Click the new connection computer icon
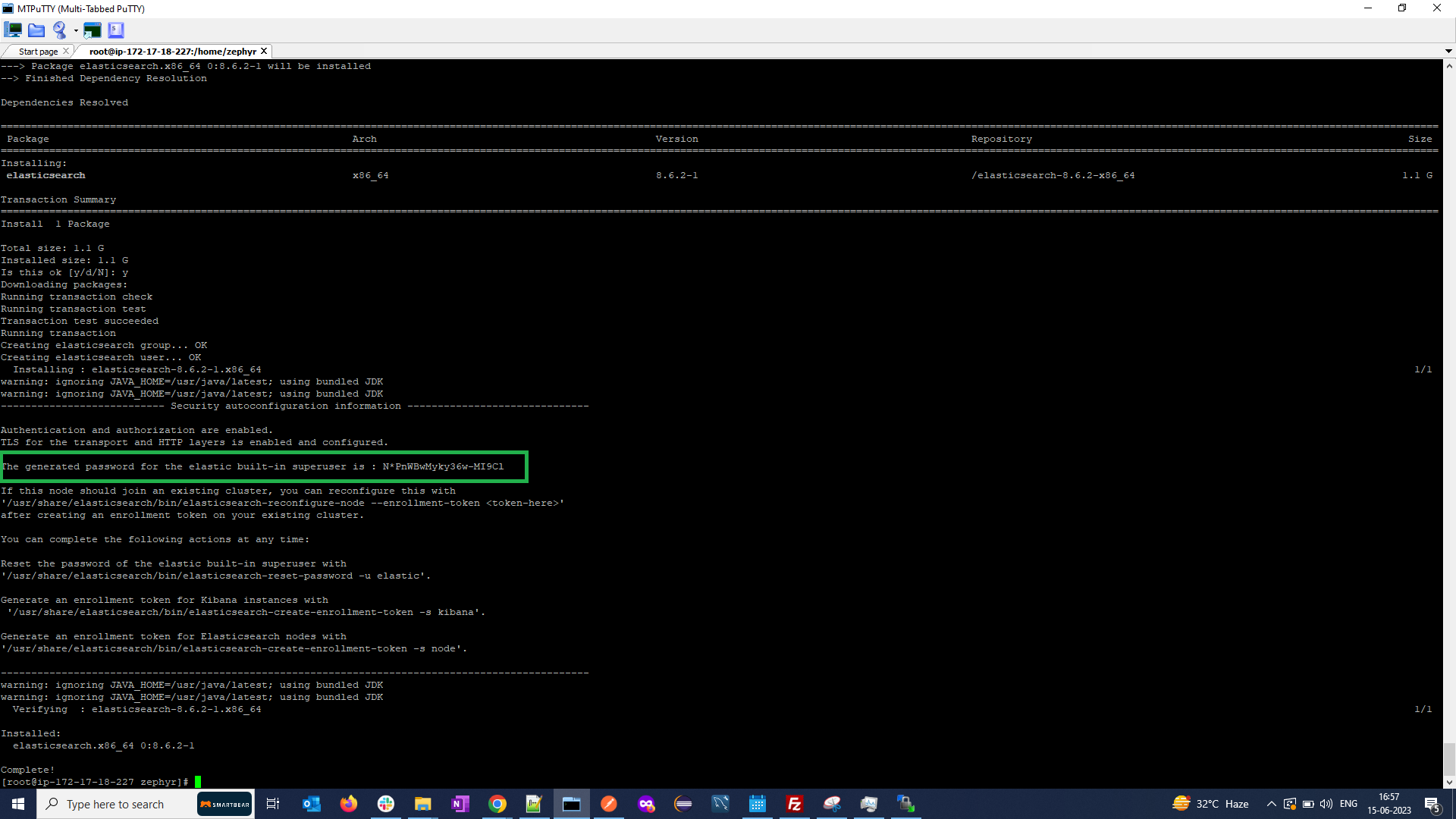1456x819 pixels. tap(13, 30)
